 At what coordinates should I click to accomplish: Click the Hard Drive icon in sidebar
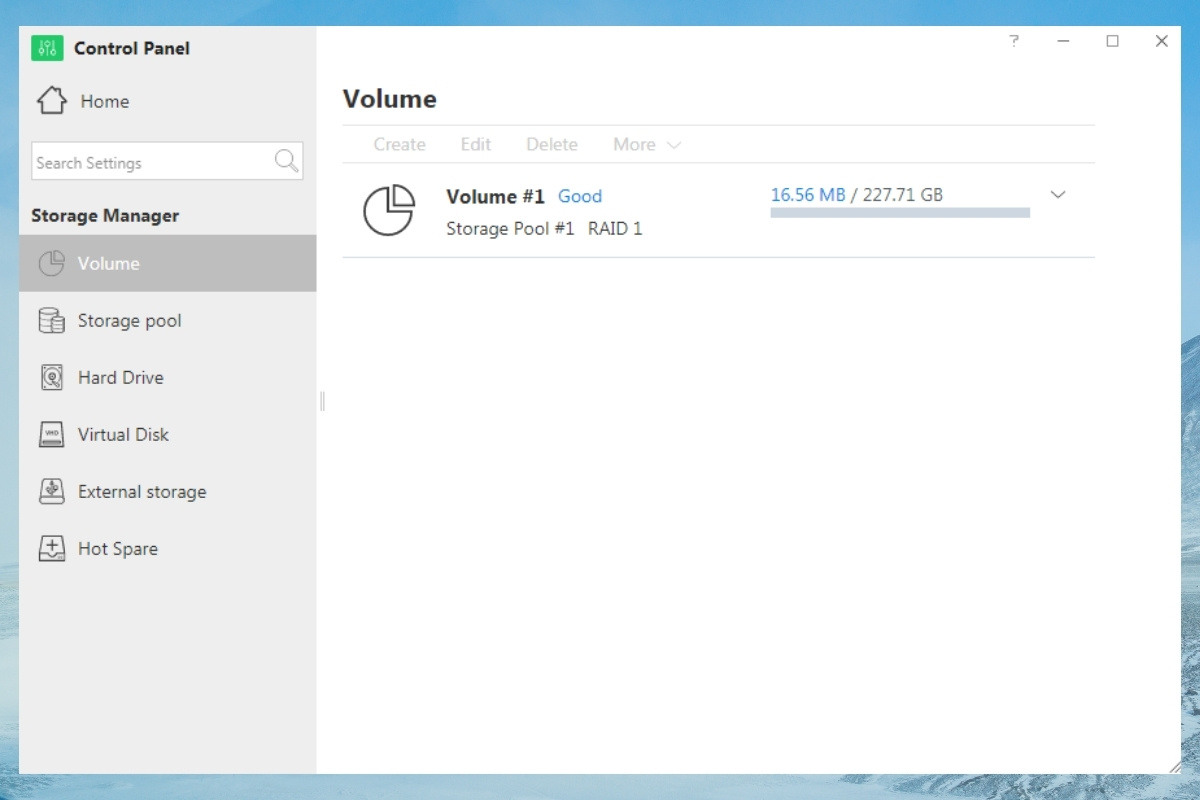click(51, 378)
